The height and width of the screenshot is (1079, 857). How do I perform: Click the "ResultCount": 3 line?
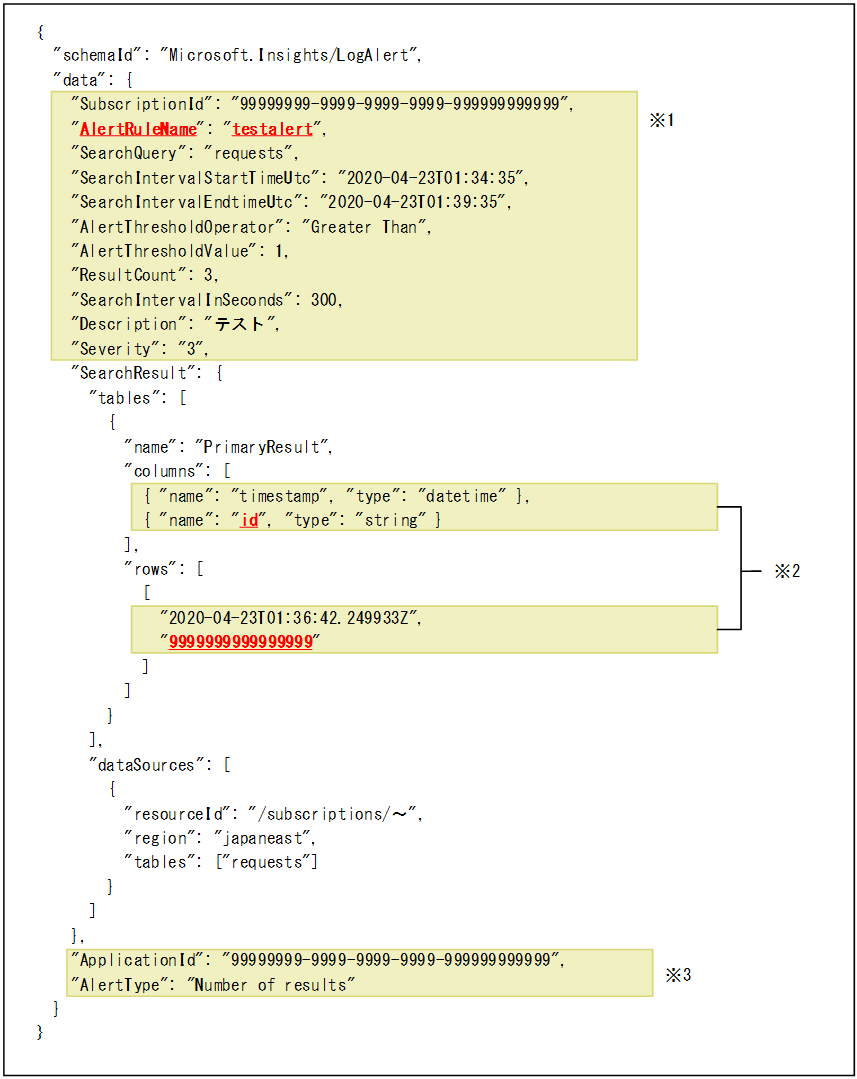pyautogui.click(x=145, y=275)
